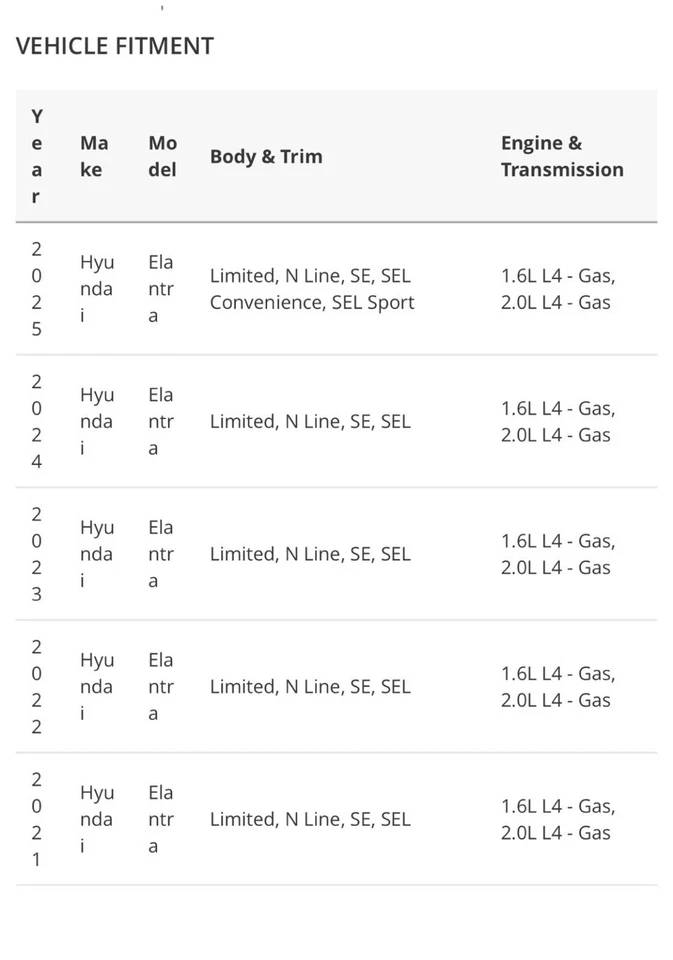Click the Hyundai cell in the 2022 row
673x960 pixels.
(x=96, y=686)
